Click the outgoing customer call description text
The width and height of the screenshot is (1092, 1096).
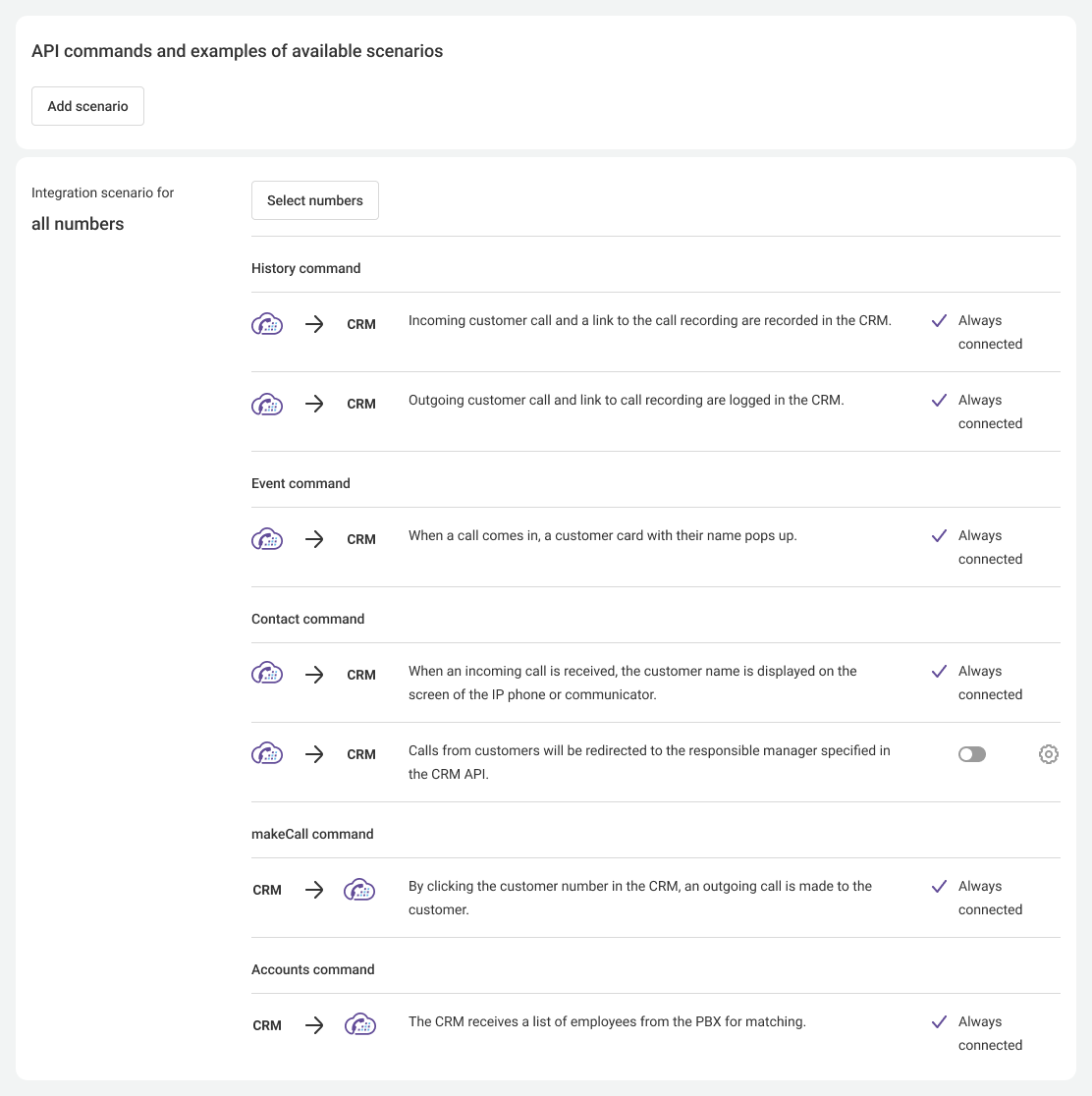point(626,400)
